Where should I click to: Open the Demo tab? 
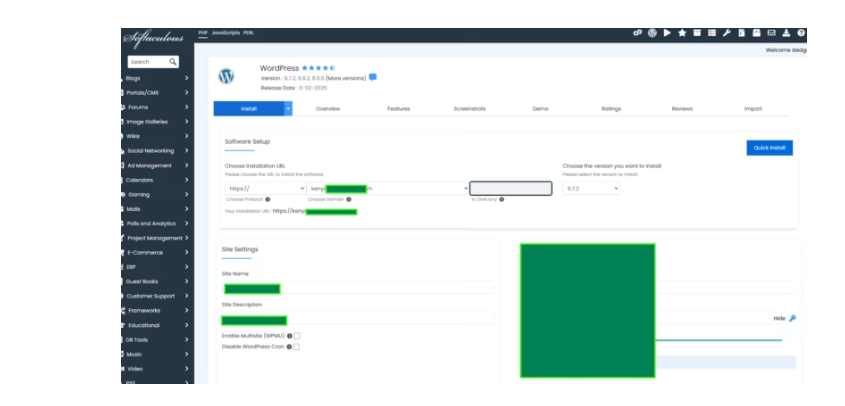[x=541, y=109]
